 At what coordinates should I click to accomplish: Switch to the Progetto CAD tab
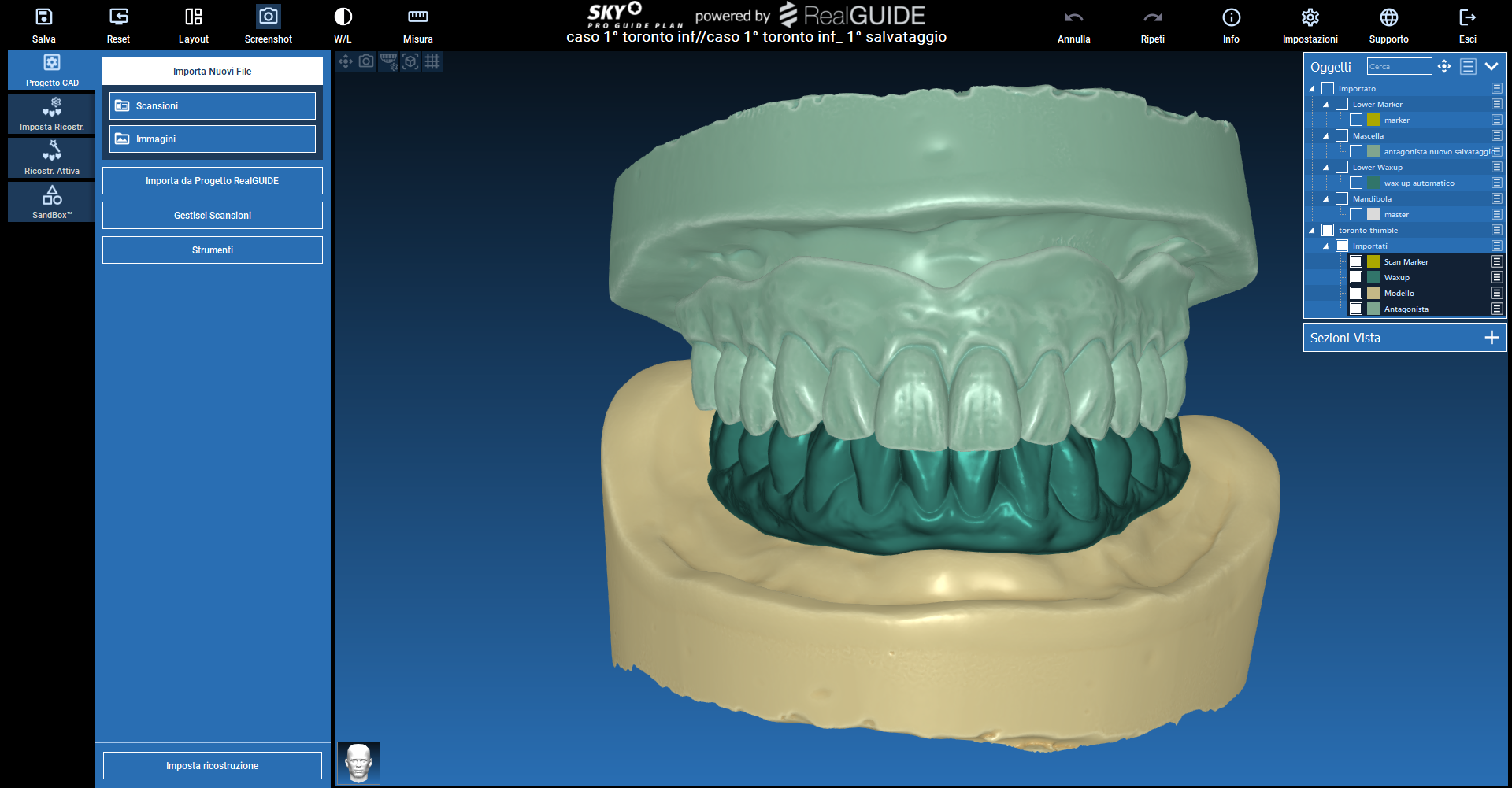pos(52,70)
